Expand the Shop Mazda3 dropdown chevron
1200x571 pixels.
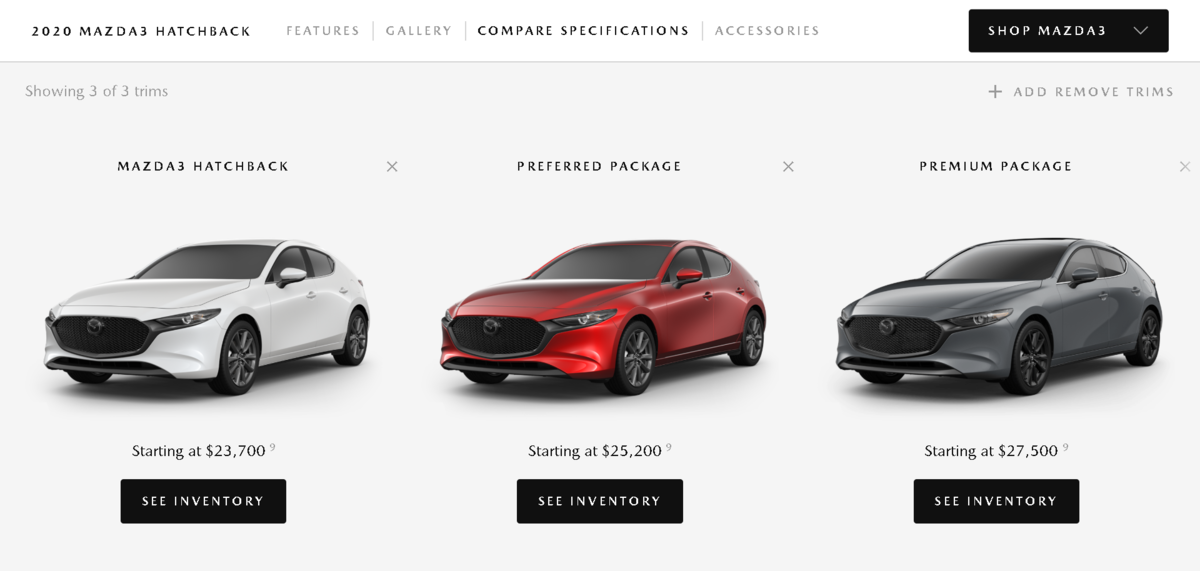(x=1140, y=31)
